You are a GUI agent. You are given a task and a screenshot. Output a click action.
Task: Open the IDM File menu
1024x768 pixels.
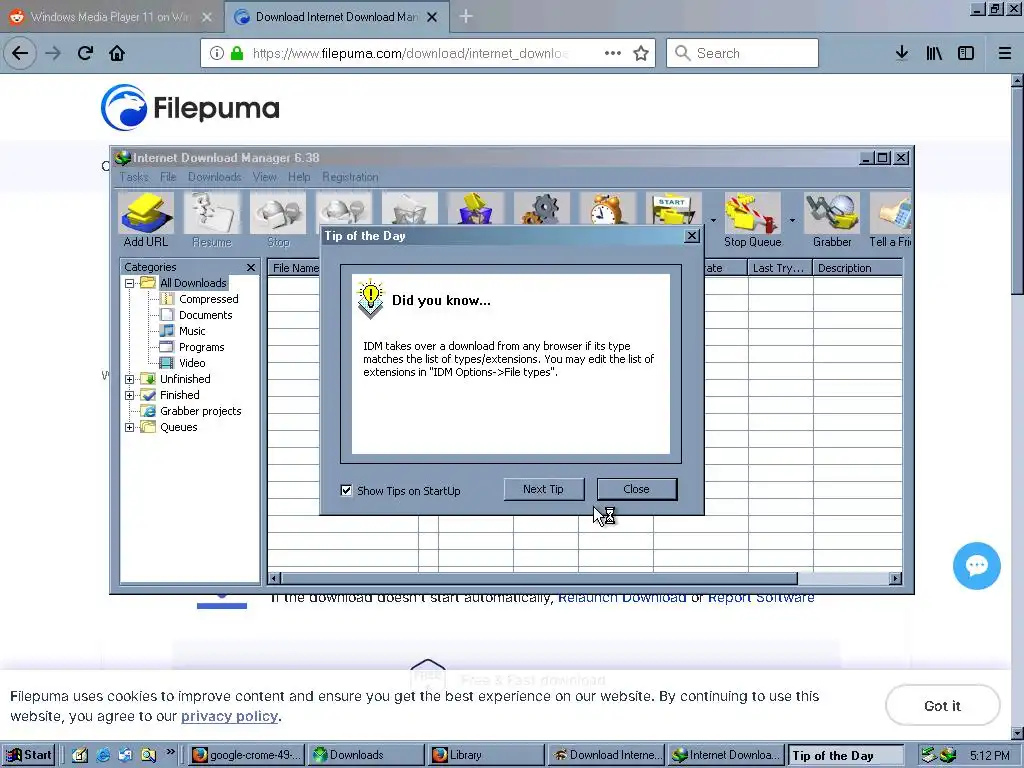(168, 177)
